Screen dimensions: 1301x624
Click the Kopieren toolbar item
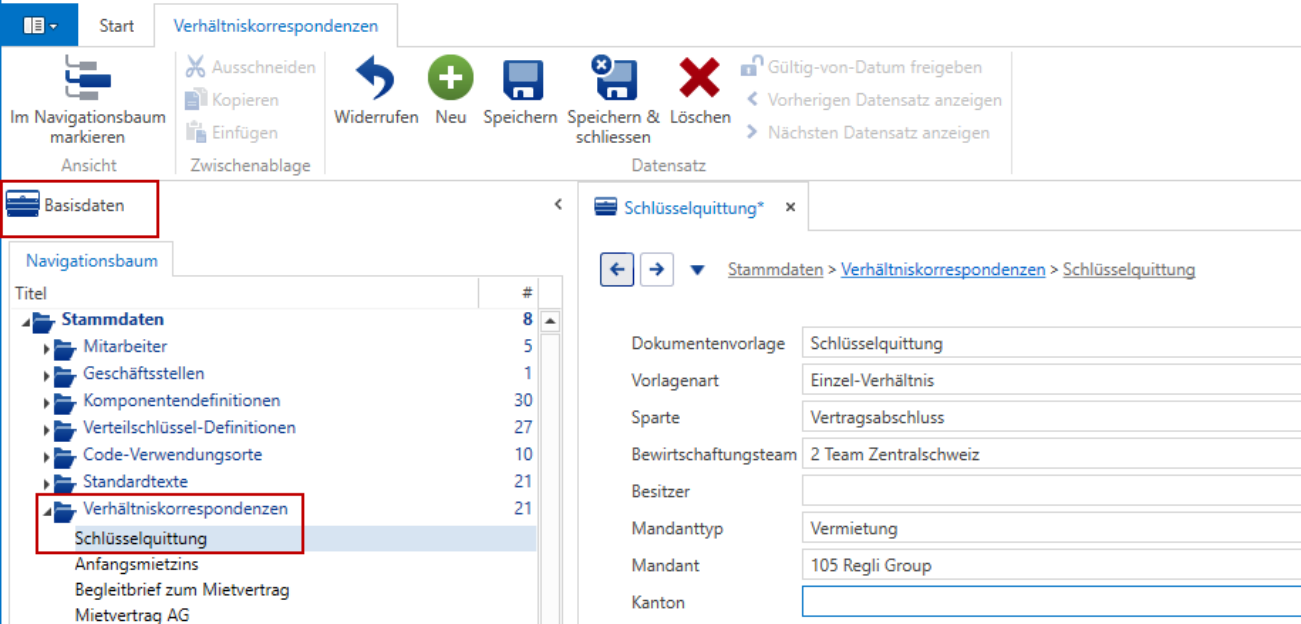(x=233, y=100)
